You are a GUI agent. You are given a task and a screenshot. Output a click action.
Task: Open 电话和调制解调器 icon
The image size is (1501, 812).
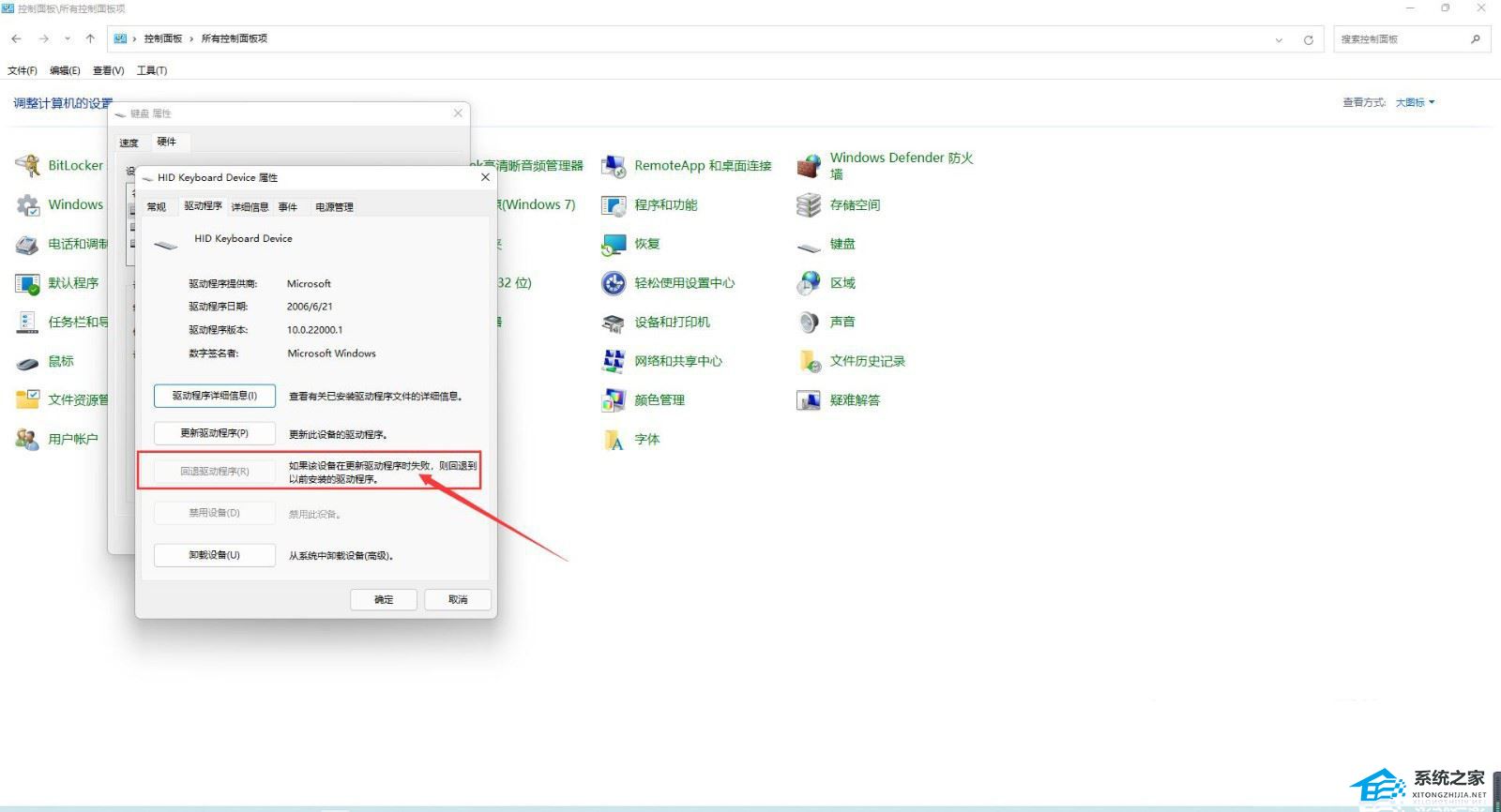pyautogui.click(x=28, y=244)
